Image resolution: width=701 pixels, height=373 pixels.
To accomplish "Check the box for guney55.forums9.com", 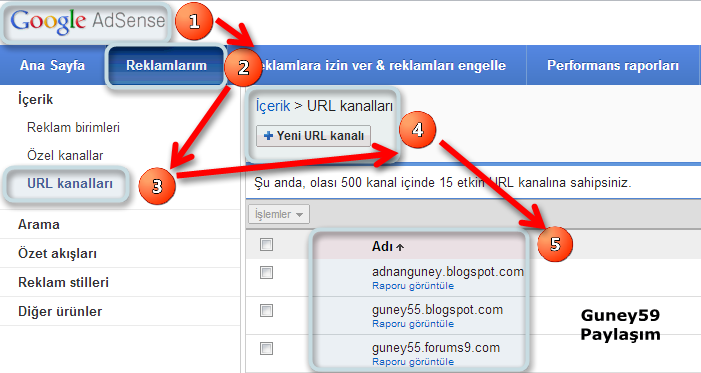I will click(266, 348).
